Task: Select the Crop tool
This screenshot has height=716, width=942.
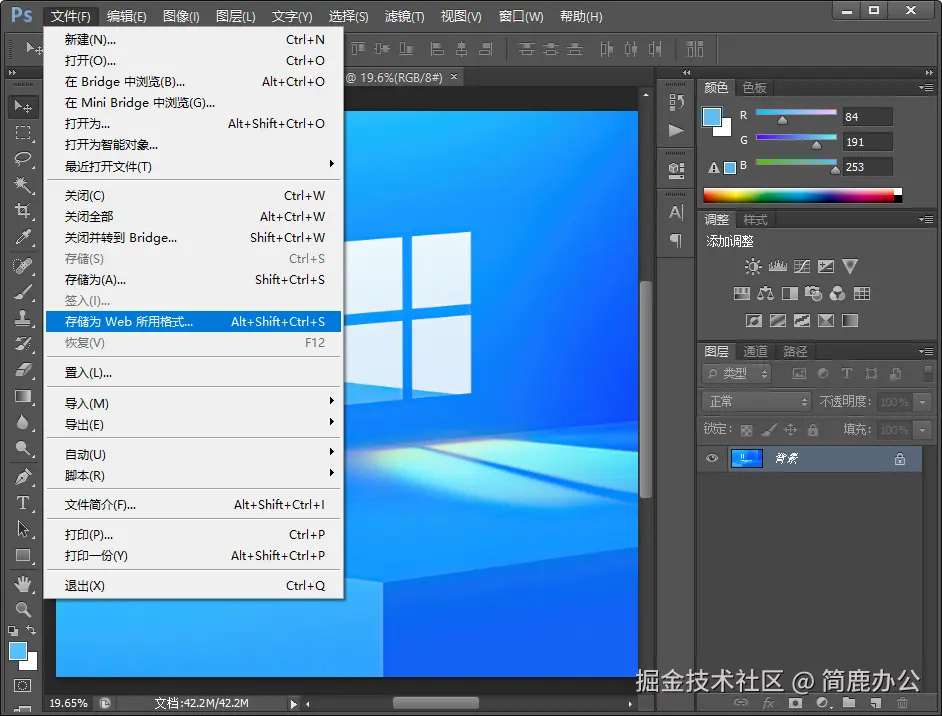Action: tap(23, 211)
